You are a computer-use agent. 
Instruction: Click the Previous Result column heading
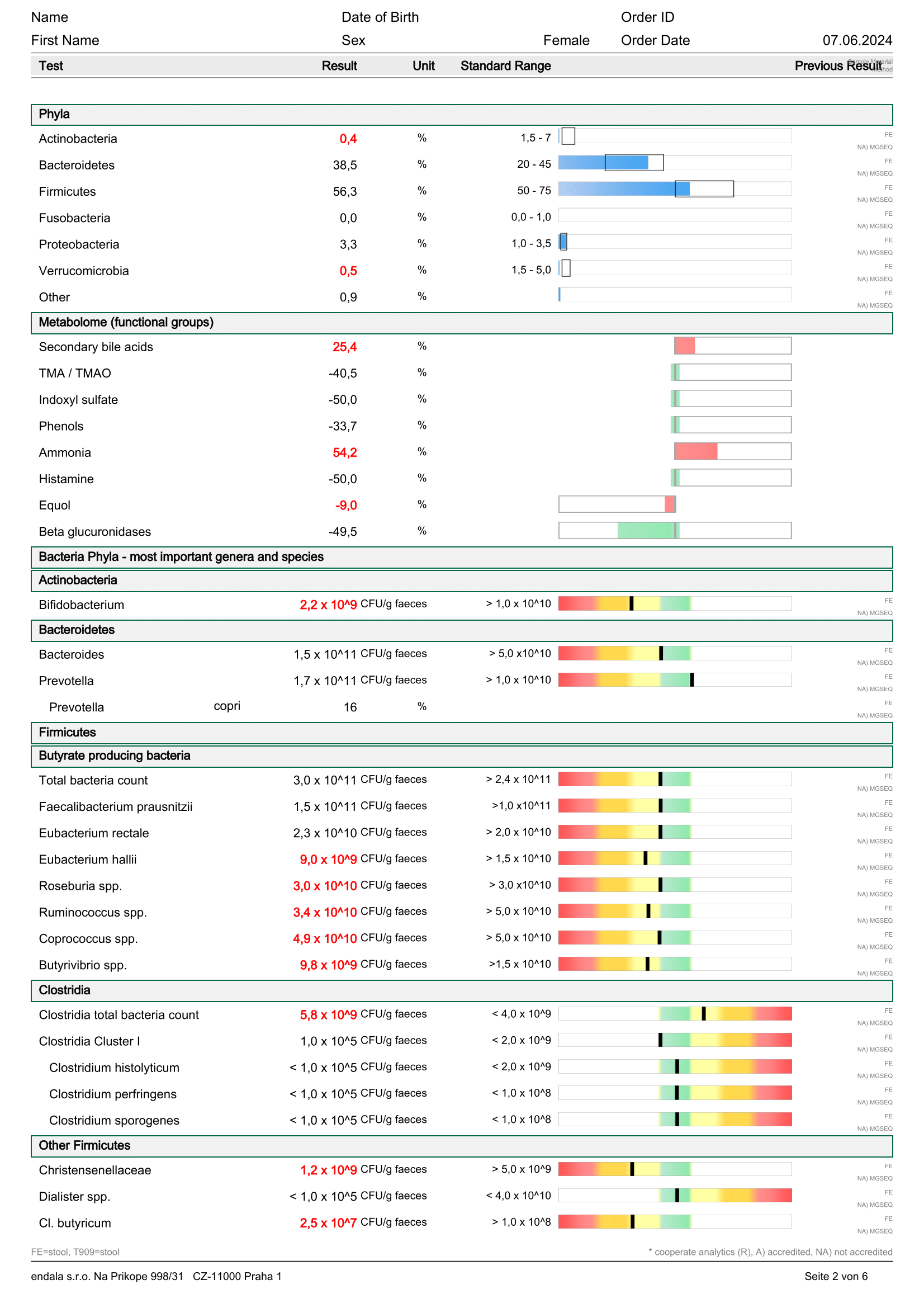point(837,66)
